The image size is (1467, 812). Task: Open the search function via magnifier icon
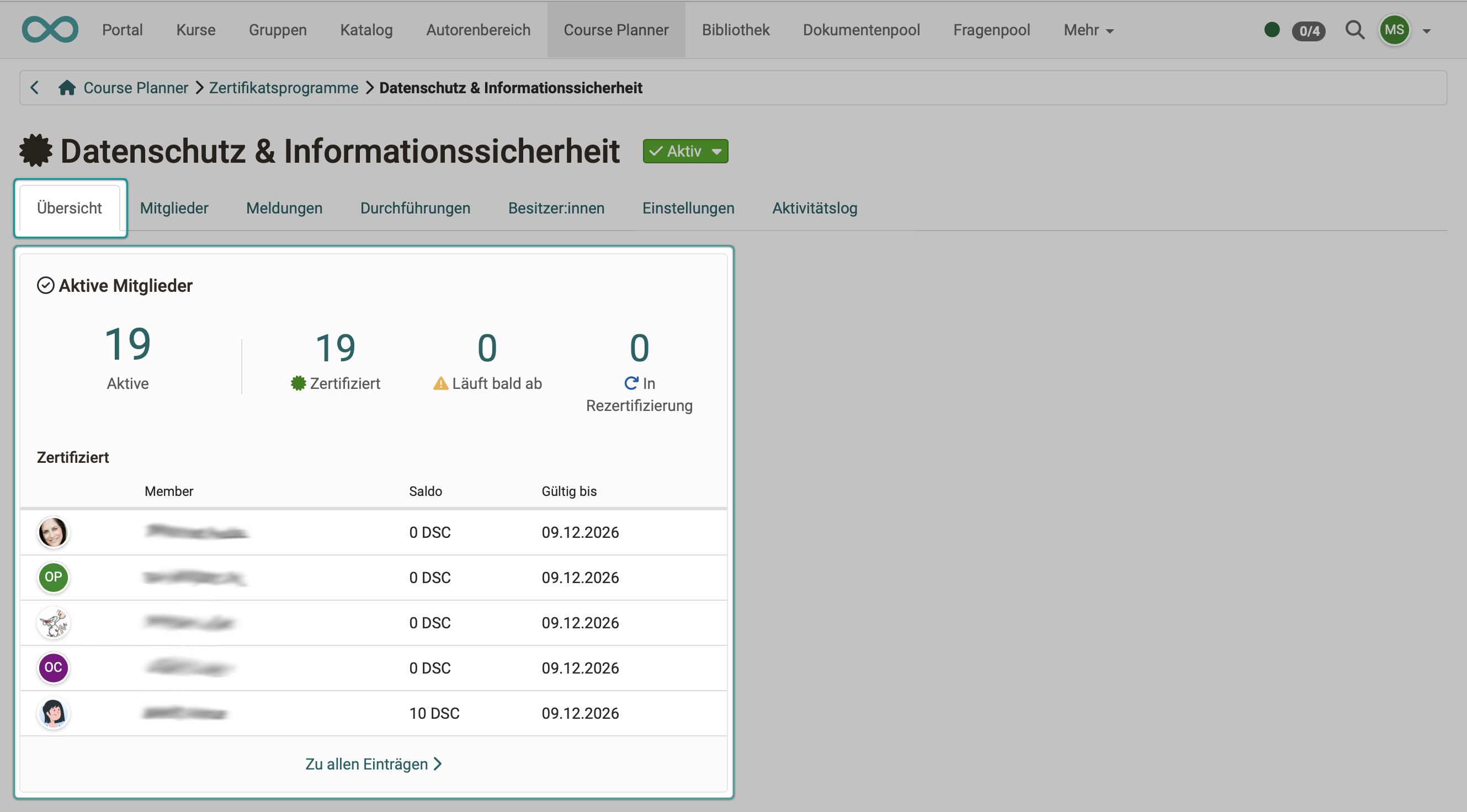tap(1356, 30)
